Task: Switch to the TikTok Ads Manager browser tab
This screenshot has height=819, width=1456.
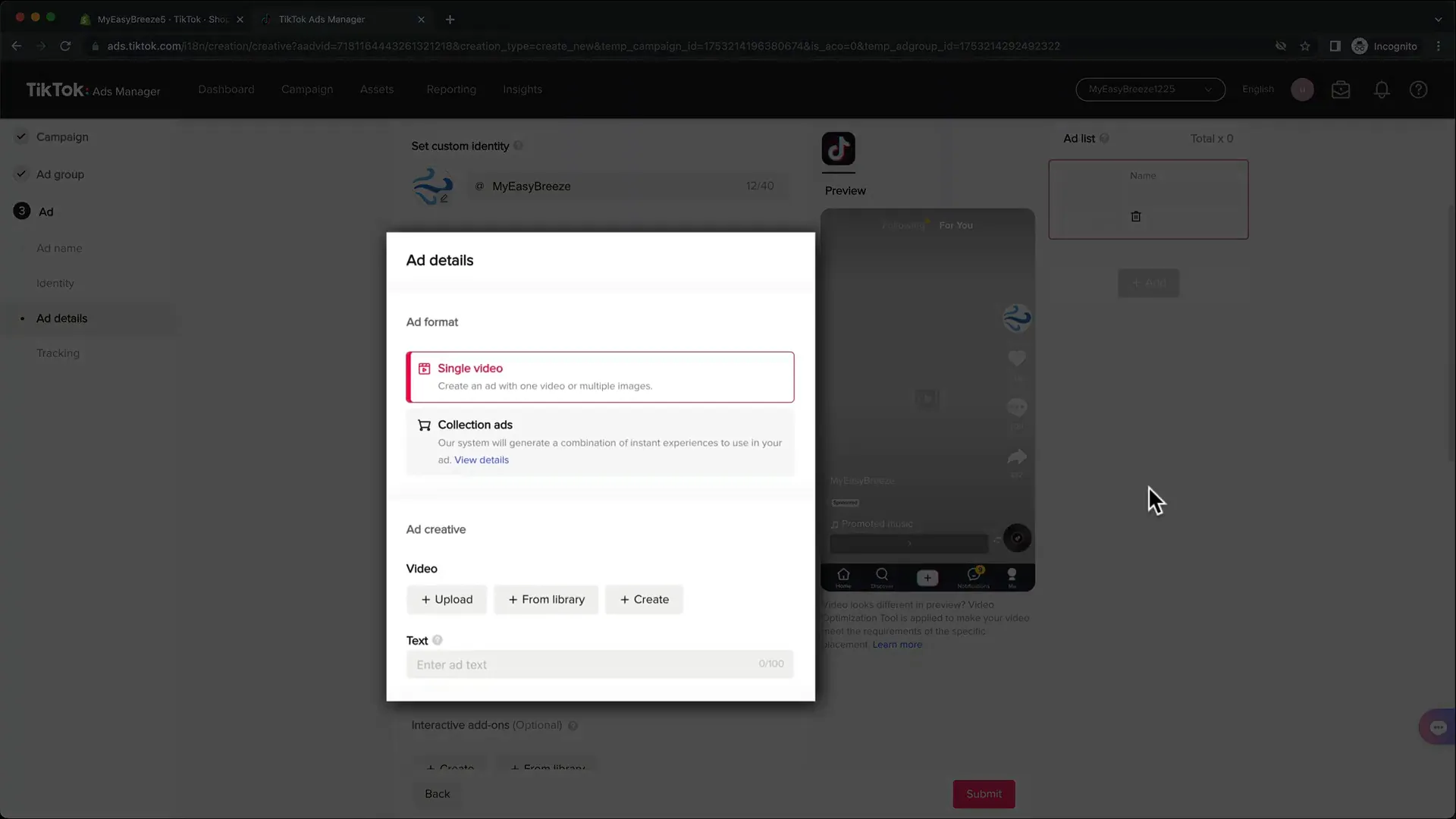Action: 341,19
